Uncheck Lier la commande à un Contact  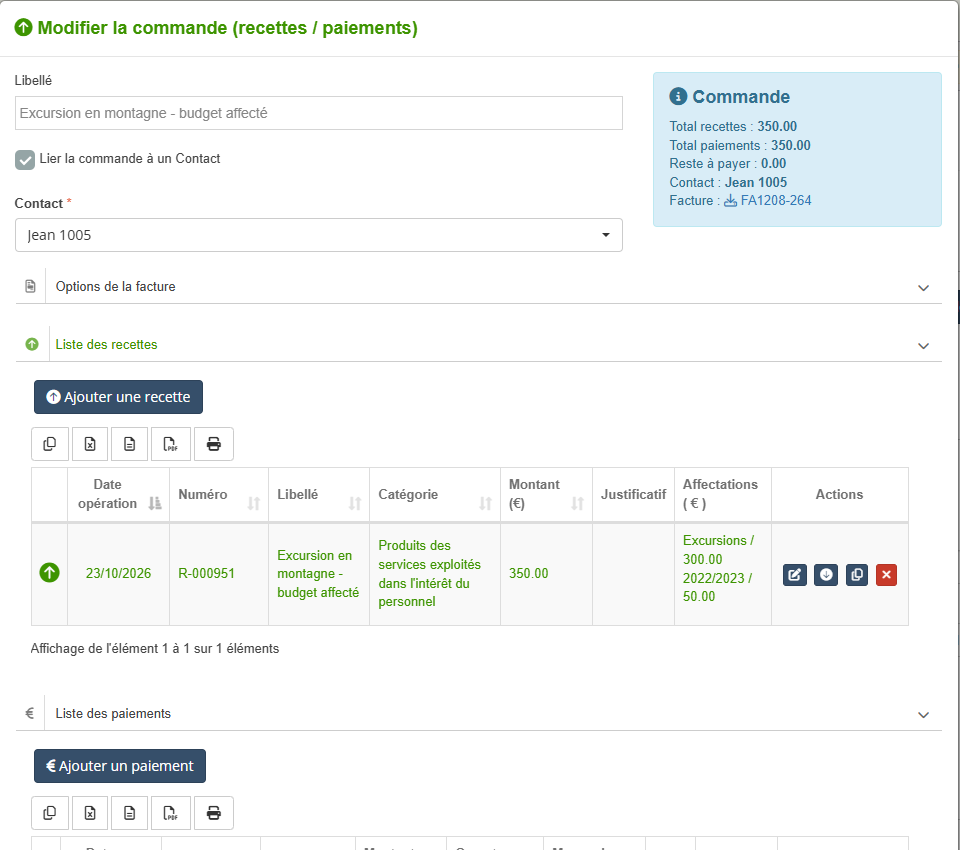pos(25,160)
